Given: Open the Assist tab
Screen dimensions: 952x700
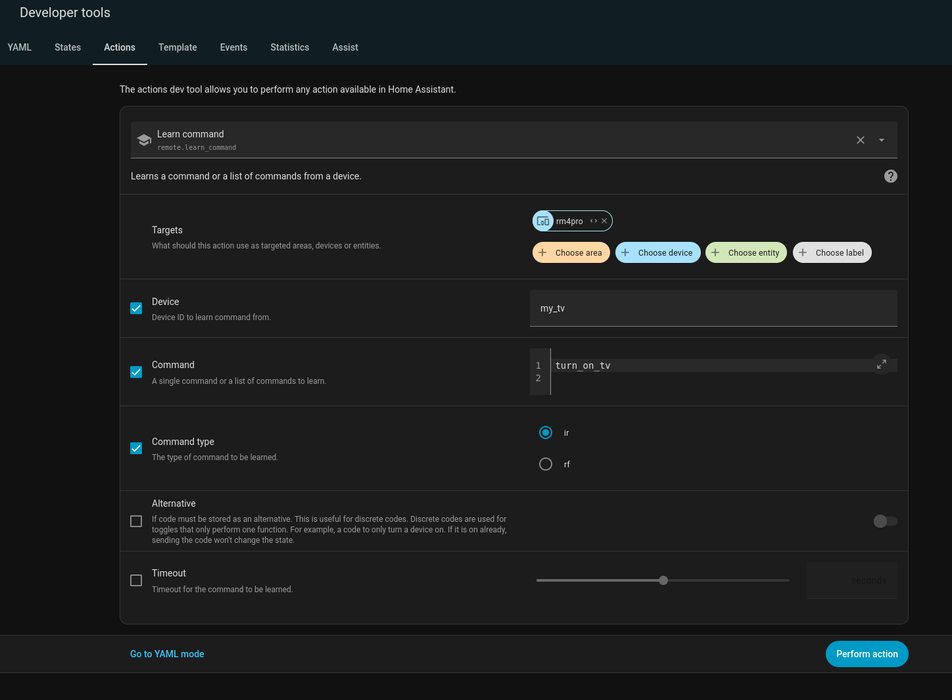Looking at the screenshot, I should (345, 47).
